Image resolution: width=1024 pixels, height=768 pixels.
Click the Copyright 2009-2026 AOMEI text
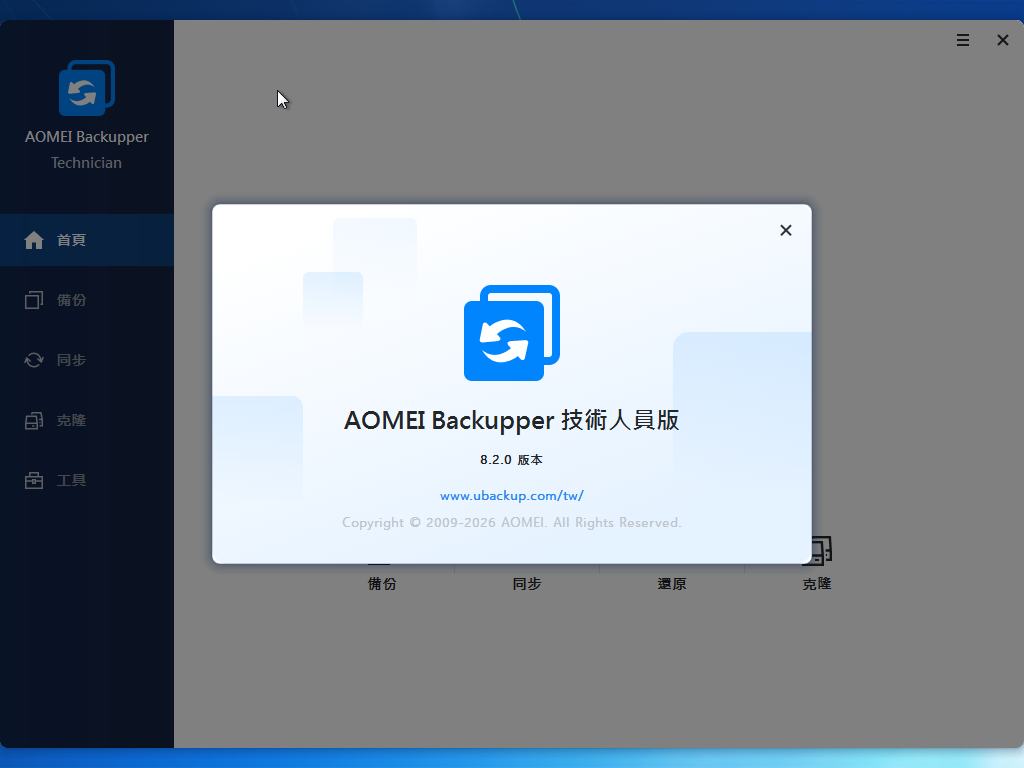click(511, 522)
